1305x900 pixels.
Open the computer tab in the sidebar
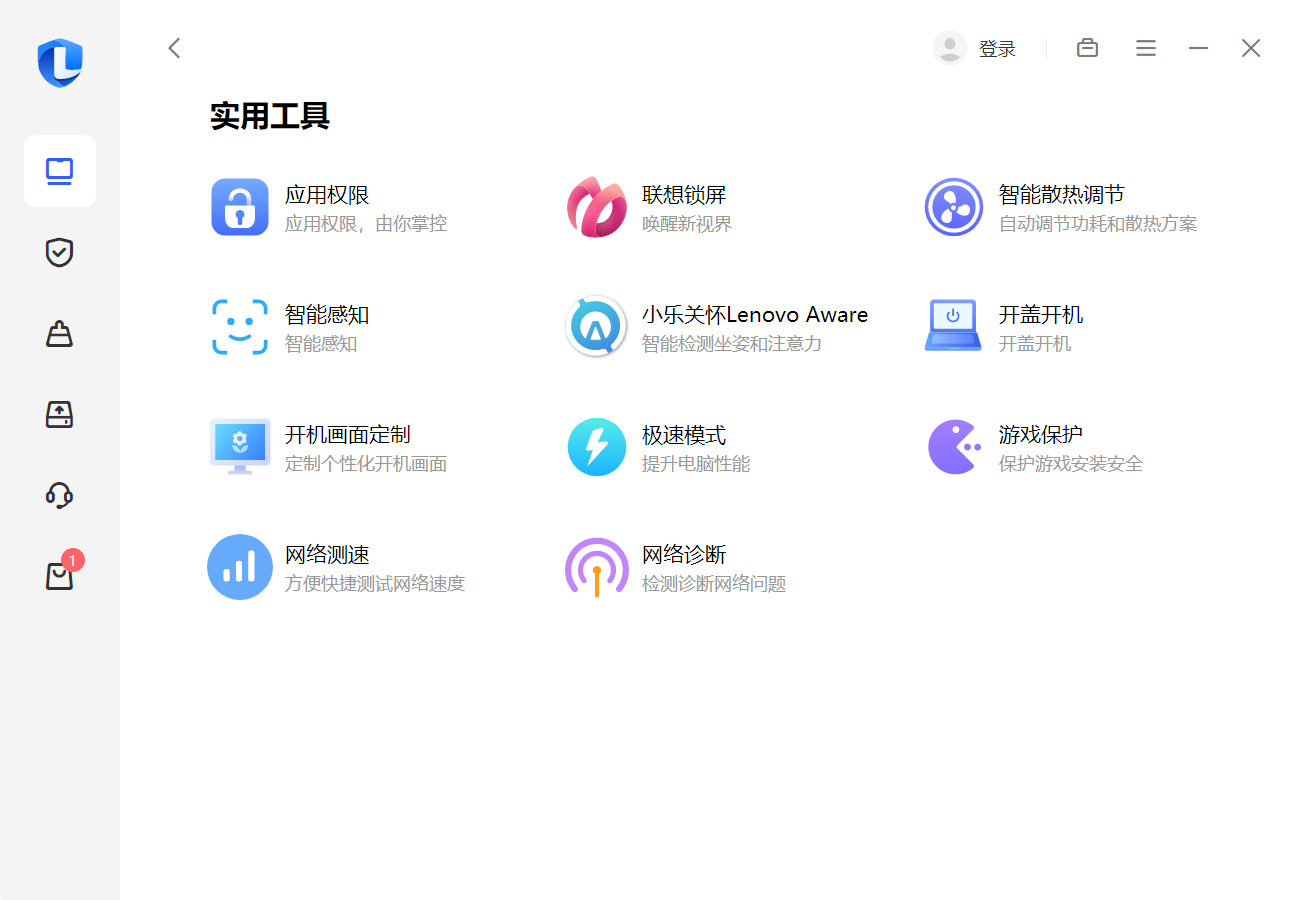coord(60,171)
